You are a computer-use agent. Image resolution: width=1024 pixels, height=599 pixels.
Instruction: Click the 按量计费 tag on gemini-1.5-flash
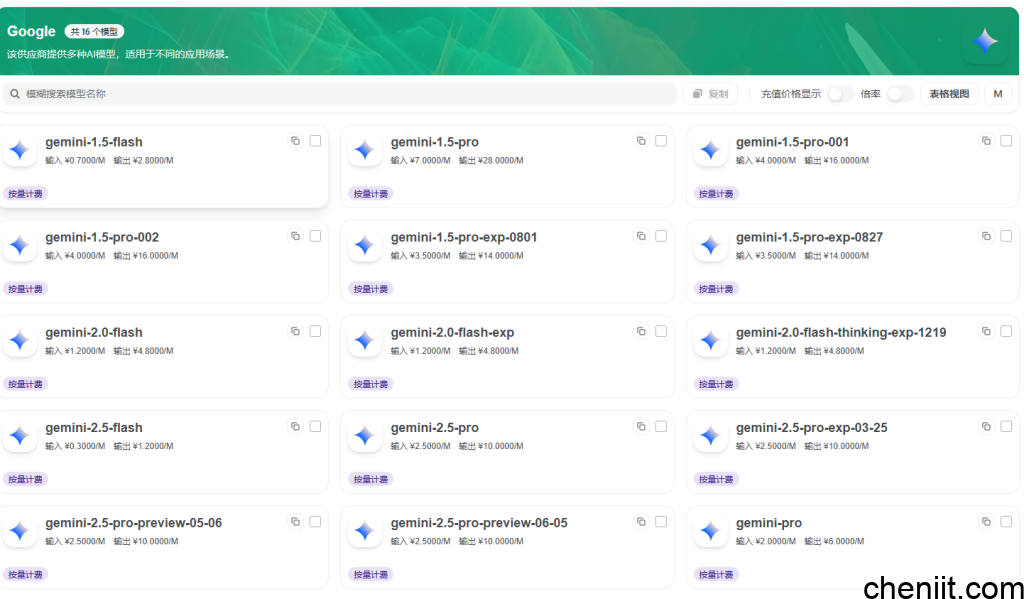coord(25,193)
